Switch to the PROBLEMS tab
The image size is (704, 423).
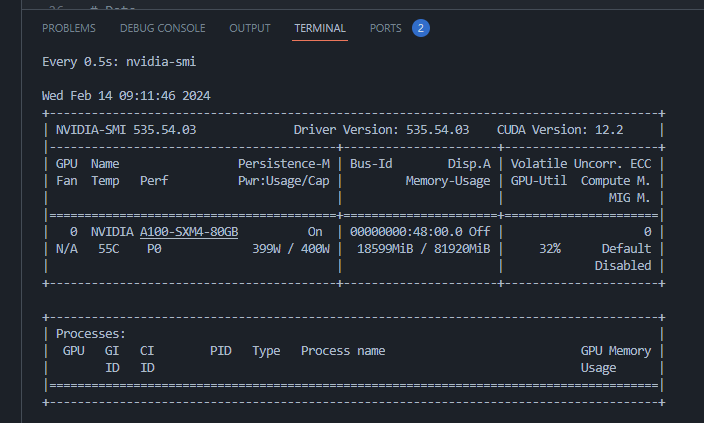point(69,28)
